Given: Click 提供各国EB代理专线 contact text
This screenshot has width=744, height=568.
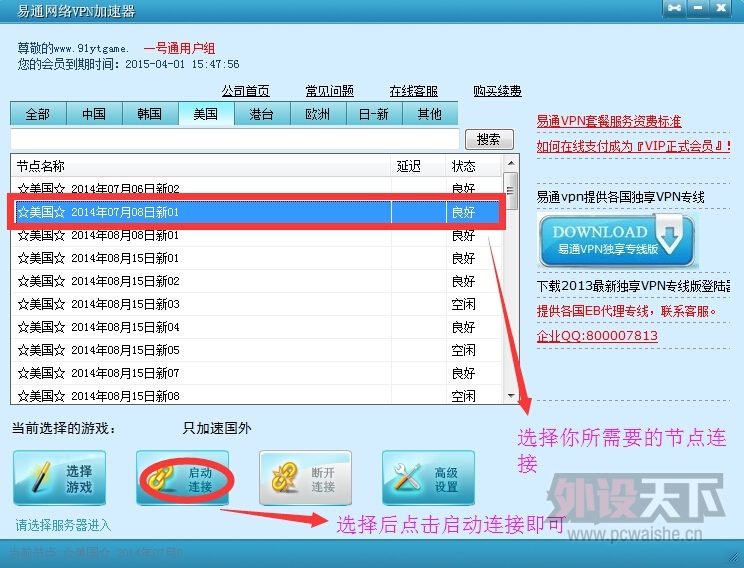Looking at the screenshot, I should click(626, 311).
